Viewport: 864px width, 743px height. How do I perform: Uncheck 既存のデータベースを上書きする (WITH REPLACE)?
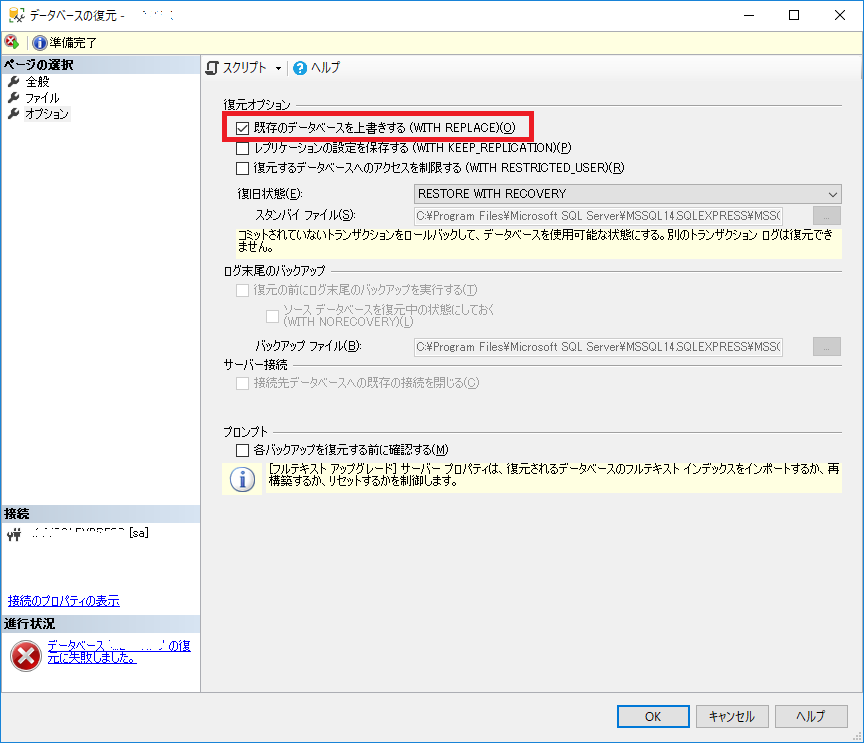pyautogui.click(x=242, y=128)
